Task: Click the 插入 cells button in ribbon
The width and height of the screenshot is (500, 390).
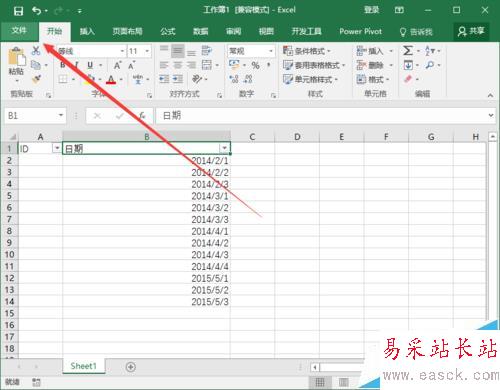Action: pyautogui.click(x=370, y=51)
